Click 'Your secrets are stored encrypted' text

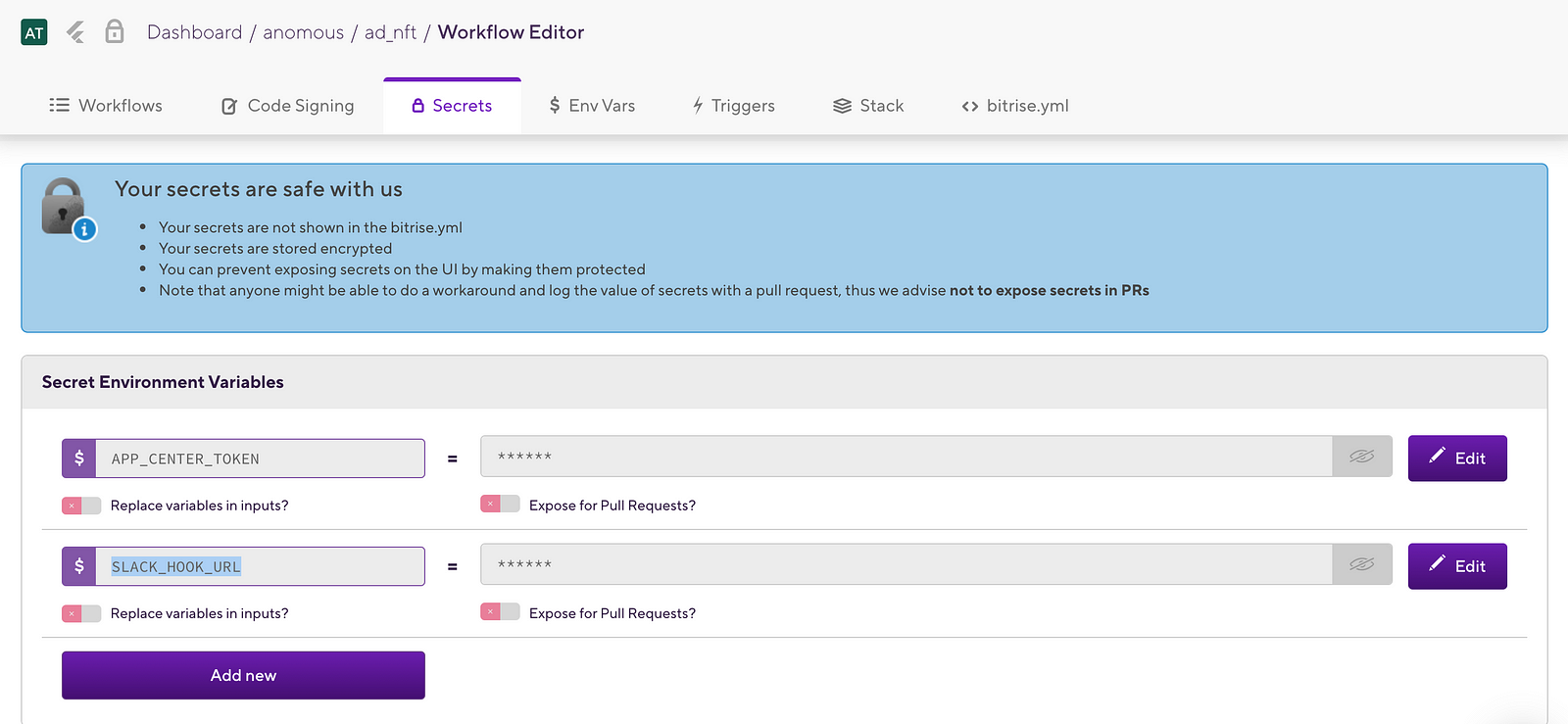click(275, 249)
